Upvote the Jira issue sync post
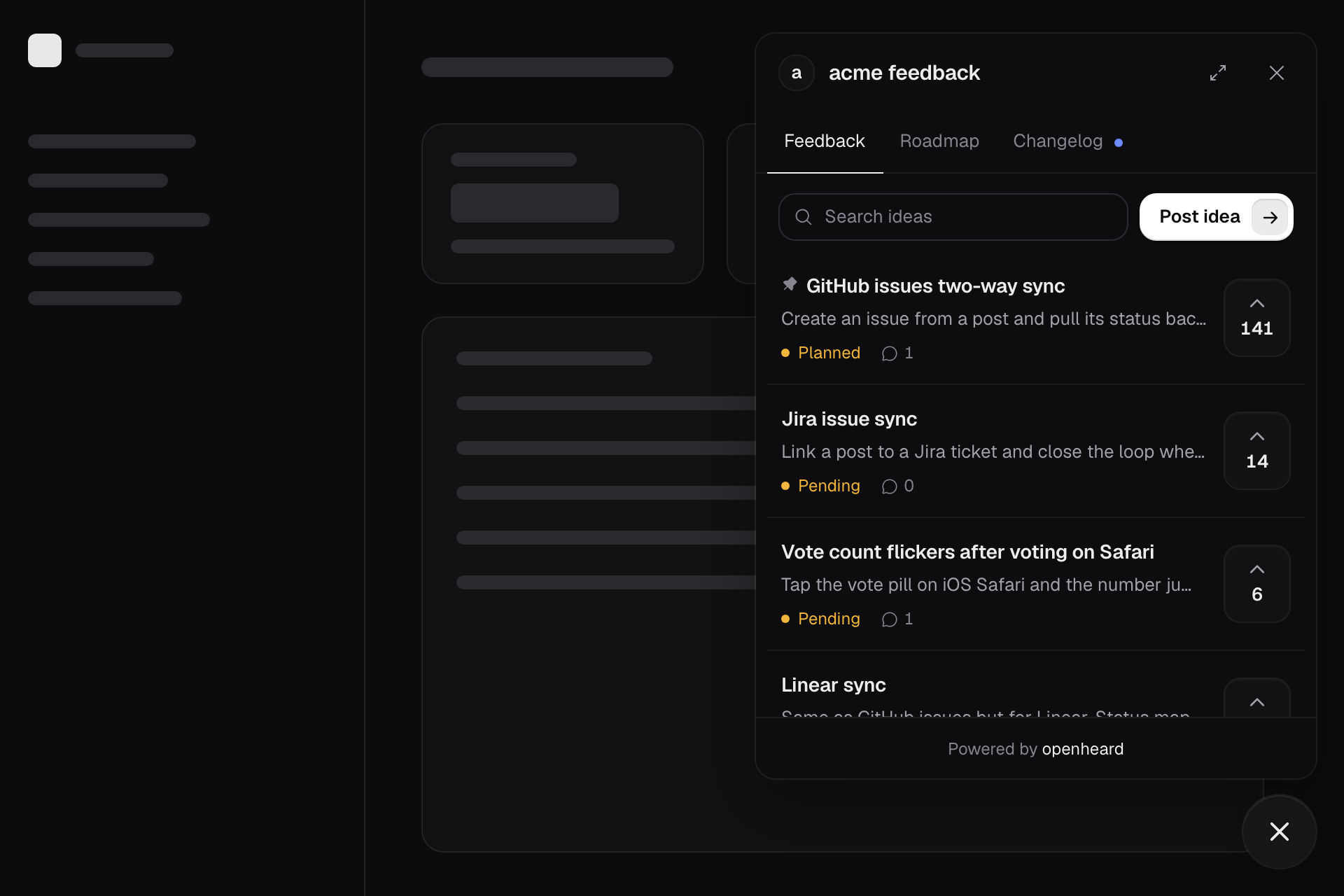The height and width of the screenshot is (896, 1344). click(x=1257, y=451)
